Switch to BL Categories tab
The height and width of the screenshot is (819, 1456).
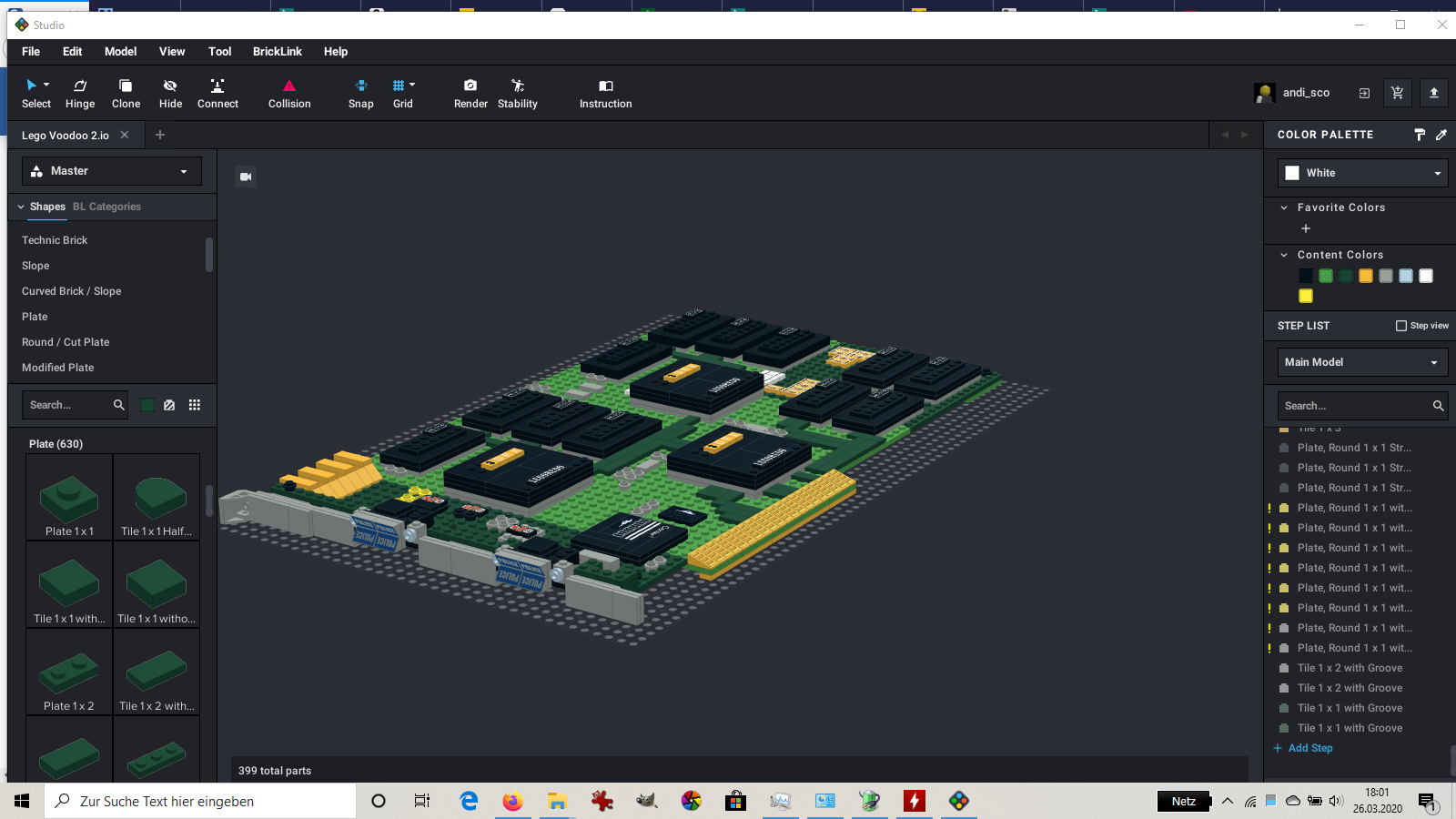click(106, 207)
